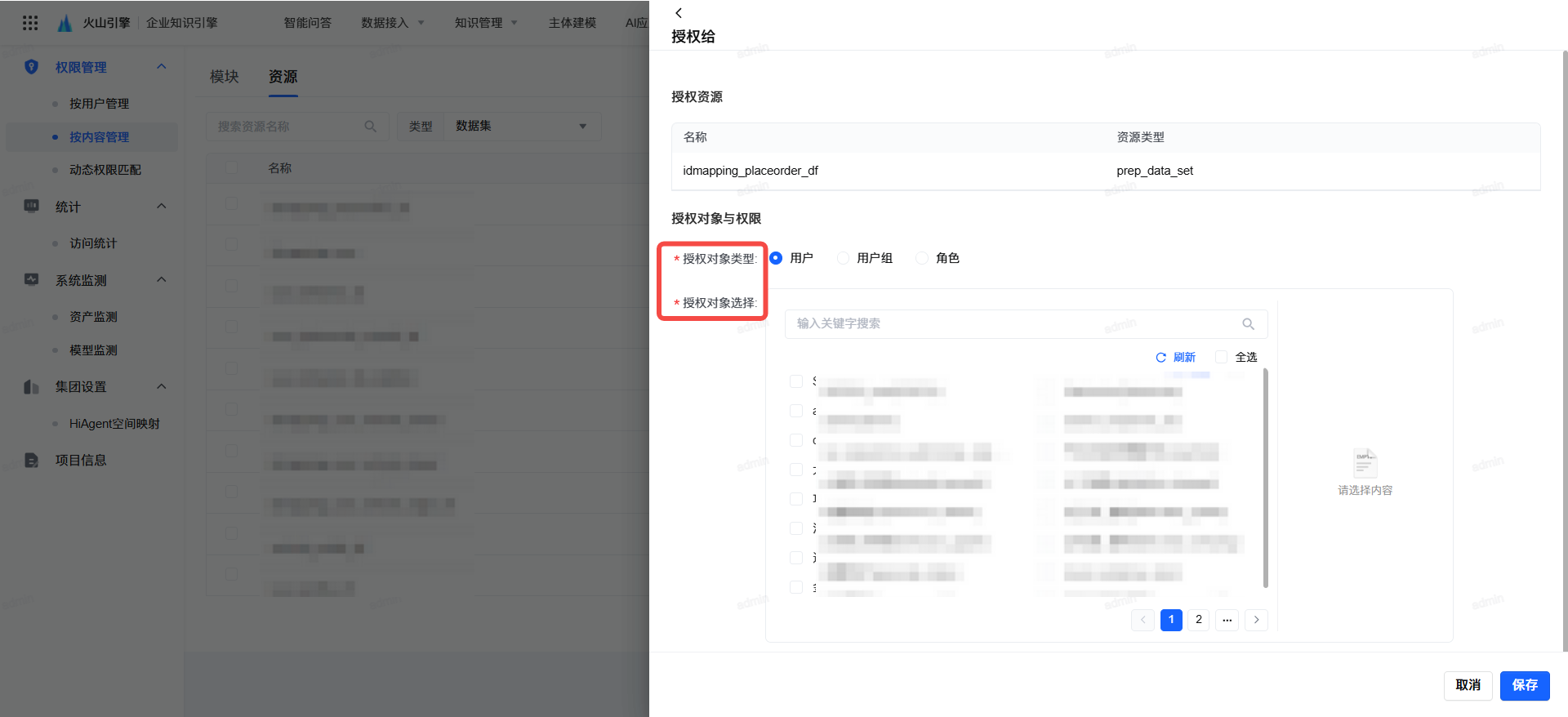Screen dimensions: 1568x717
Task: Click the next page arrow
Action: 1256,620
